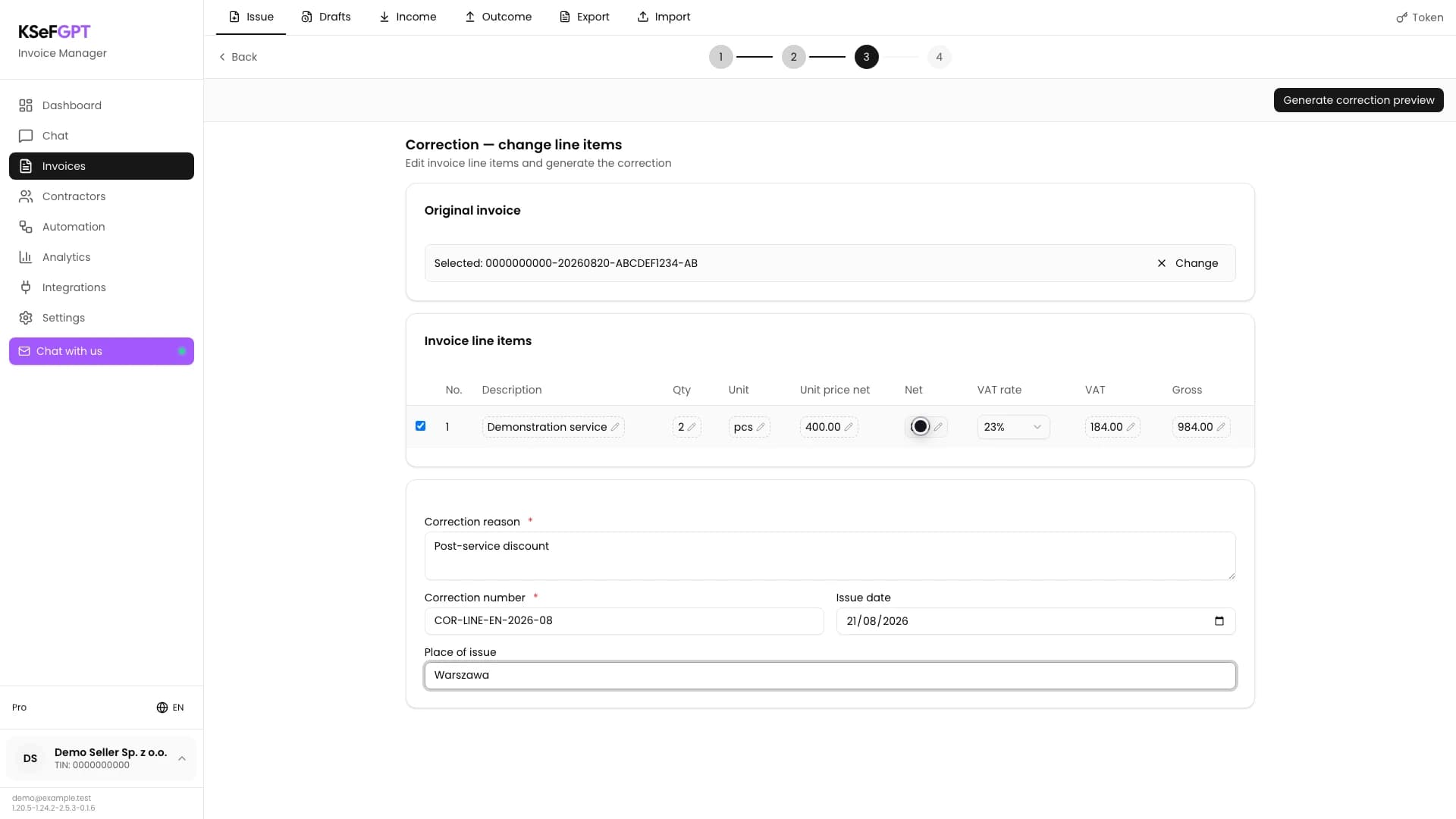Open the Import tab
The image size is (1456, 819).
pyautogui.click(x=664, y=17)
